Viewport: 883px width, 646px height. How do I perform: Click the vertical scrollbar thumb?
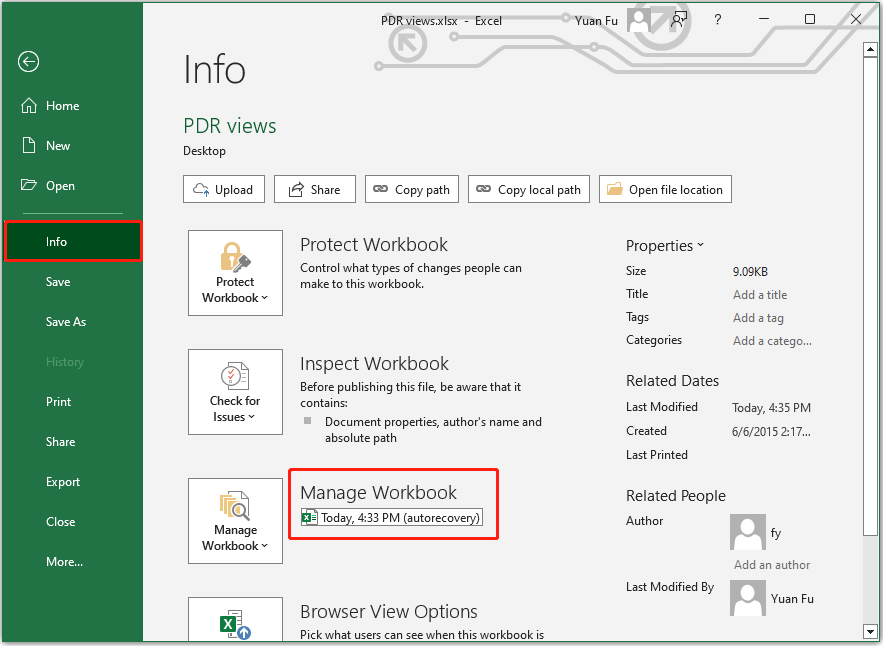[x=870, y=296]
